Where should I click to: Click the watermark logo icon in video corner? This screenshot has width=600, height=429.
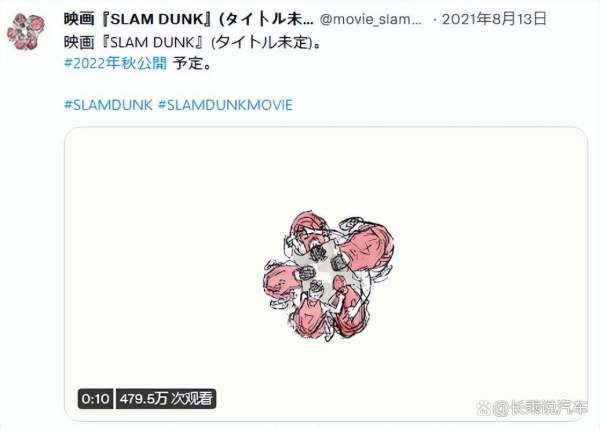[x=484, y=408]
